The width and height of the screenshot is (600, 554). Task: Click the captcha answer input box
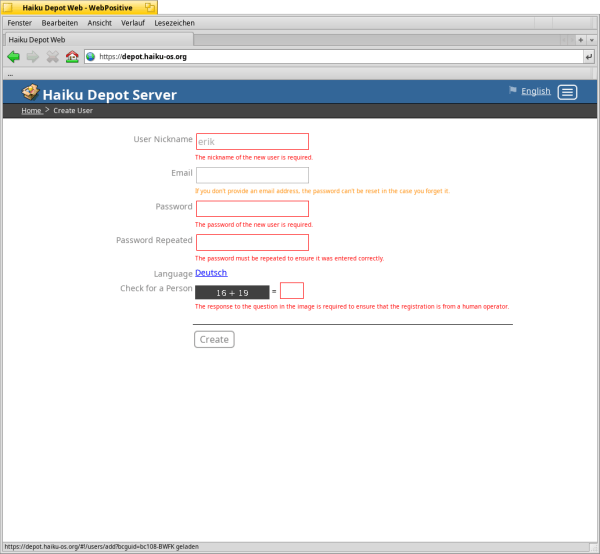click(292, 291)
